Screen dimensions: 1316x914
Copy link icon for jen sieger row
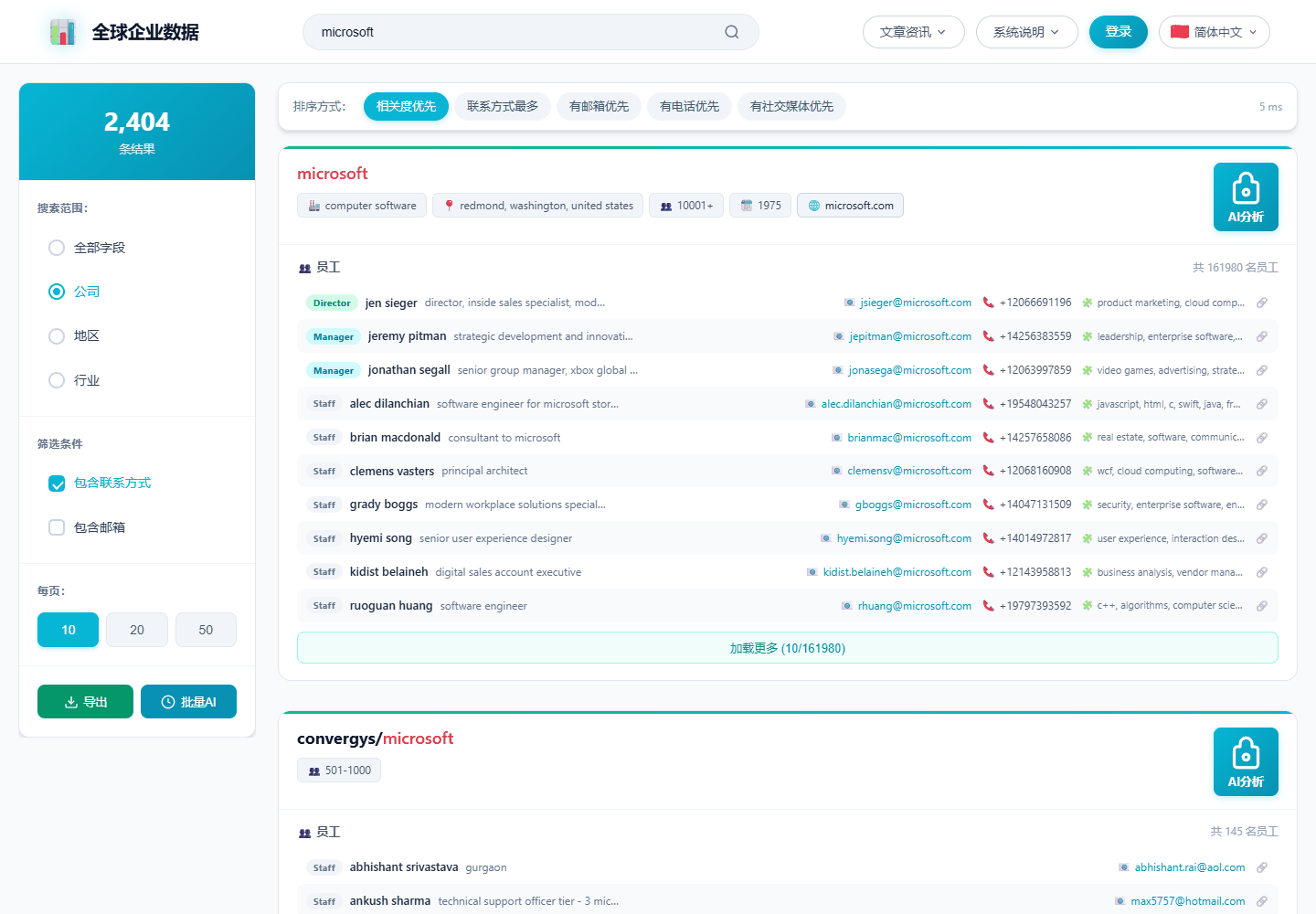(x=1262, y=303)
